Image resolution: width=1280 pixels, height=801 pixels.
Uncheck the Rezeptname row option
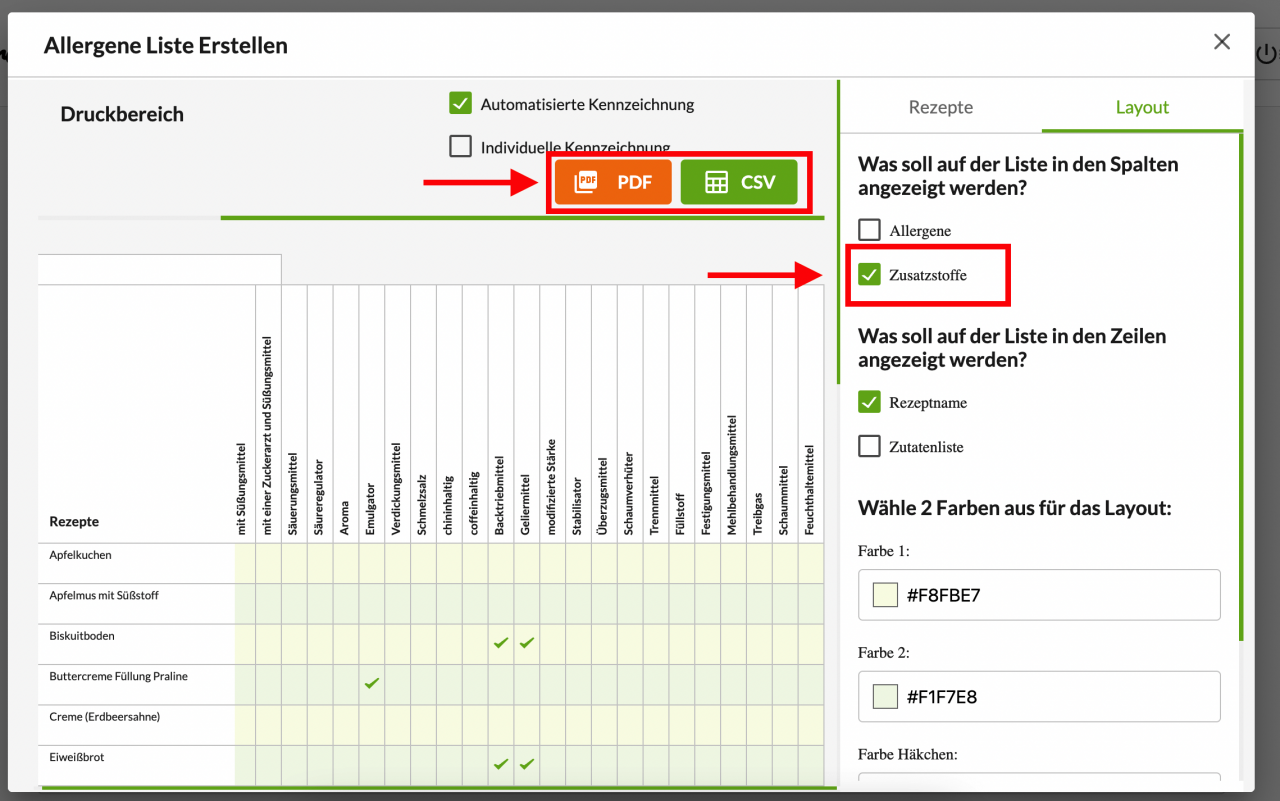coord(870,403)
